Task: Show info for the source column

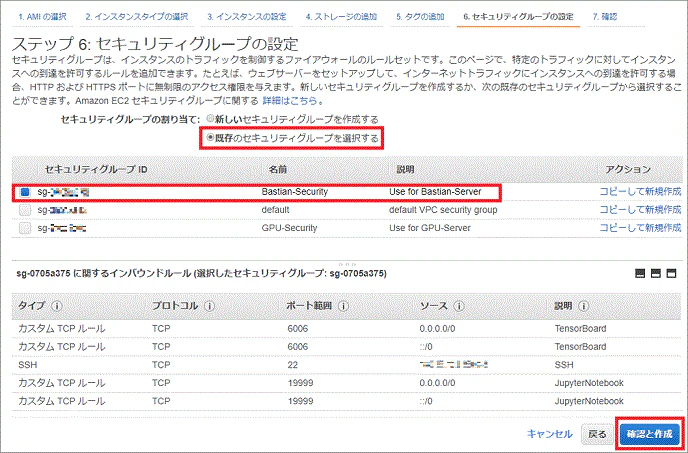Action: tap(459, 306)
